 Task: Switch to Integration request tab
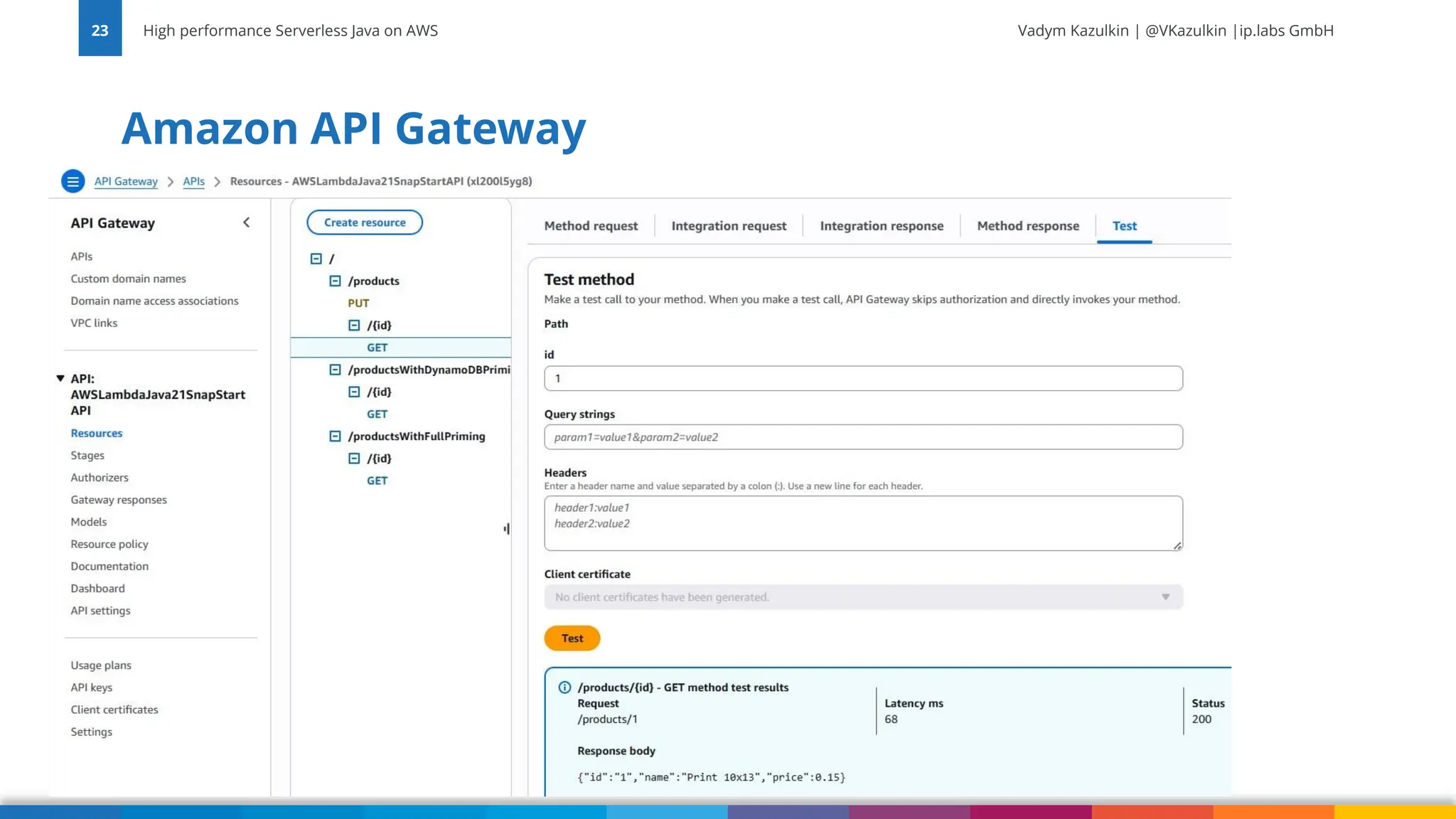pyautogui.click(x=729, y=226)
